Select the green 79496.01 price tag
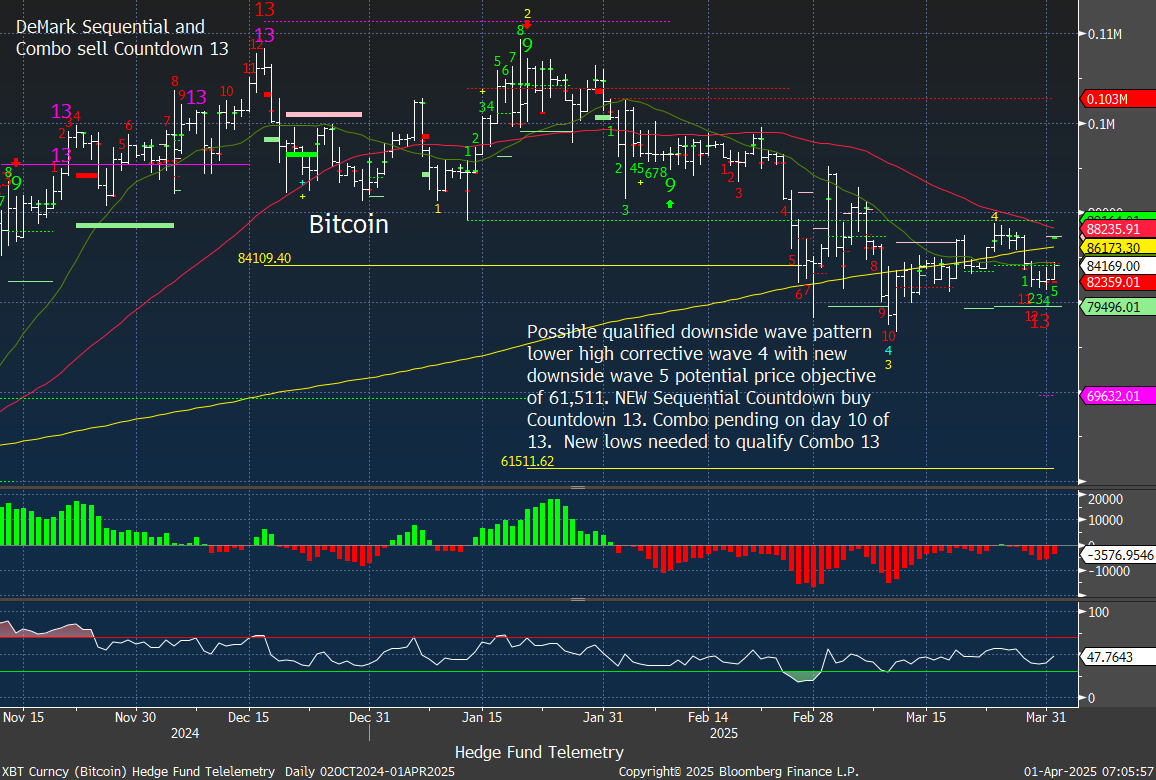Image resolution: width=1156 pixels, height=780 pixels. [1118, 307]
